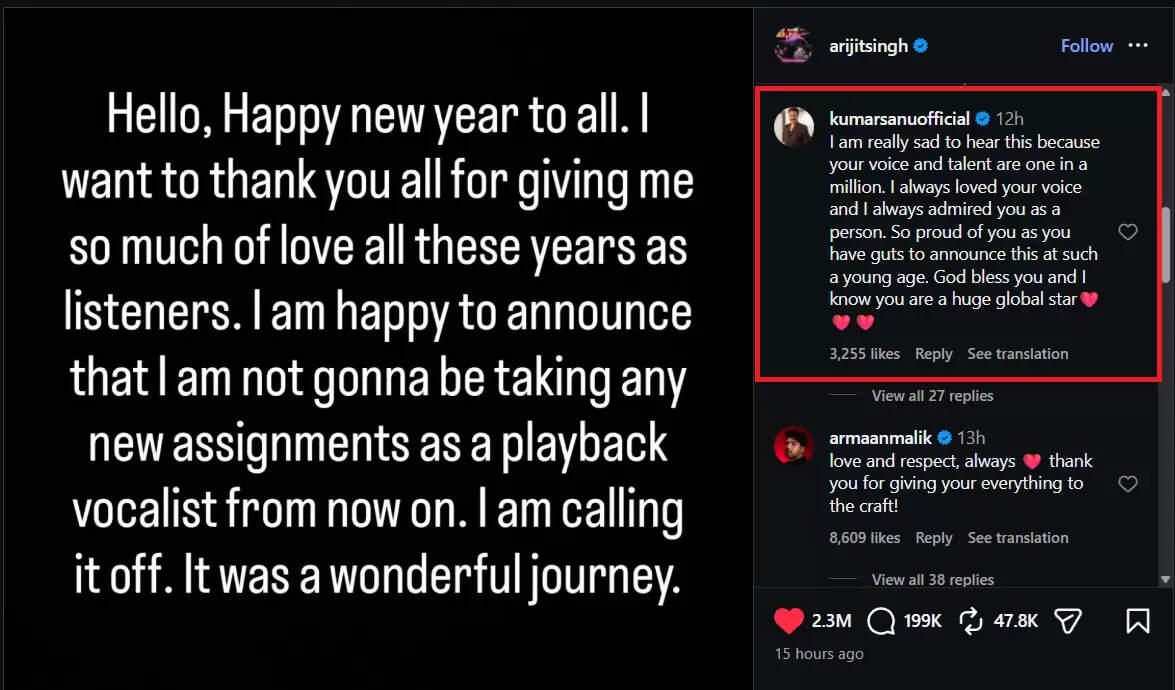Screen dimensions: 1175x690
Task: Click the comments panel scrollbar
Action: click(x=1166, y=245)
